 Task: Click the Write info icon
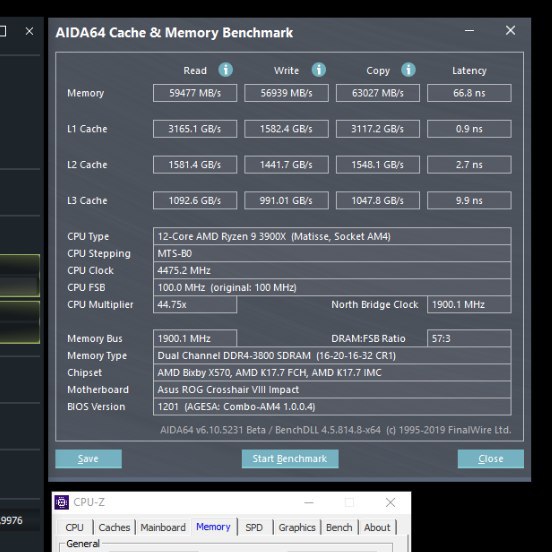319,70
